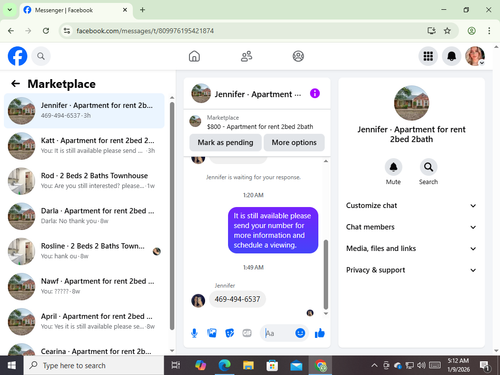Reload the page in Chrome
This screenshot has width=500, height=375.
pyautogui.click(x=46, y=31)
